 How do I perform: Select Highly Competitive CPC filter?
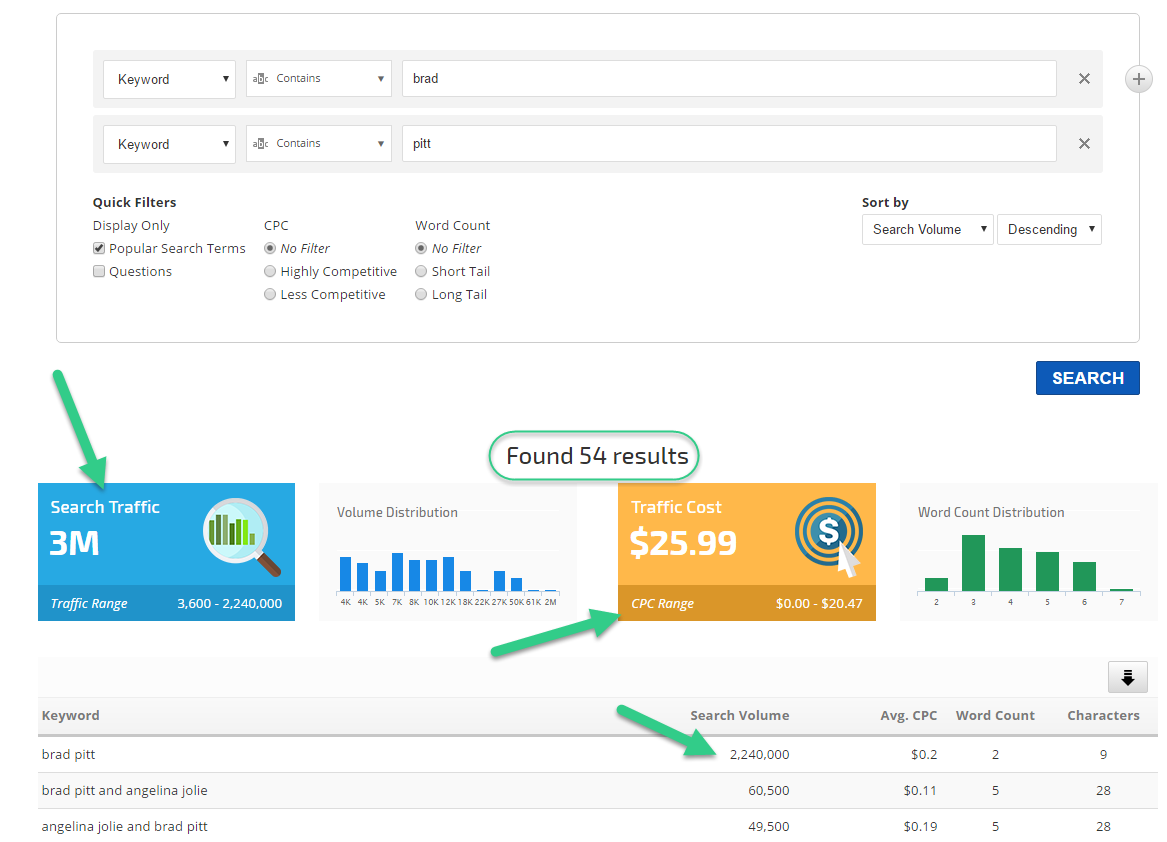coord(270,272)
